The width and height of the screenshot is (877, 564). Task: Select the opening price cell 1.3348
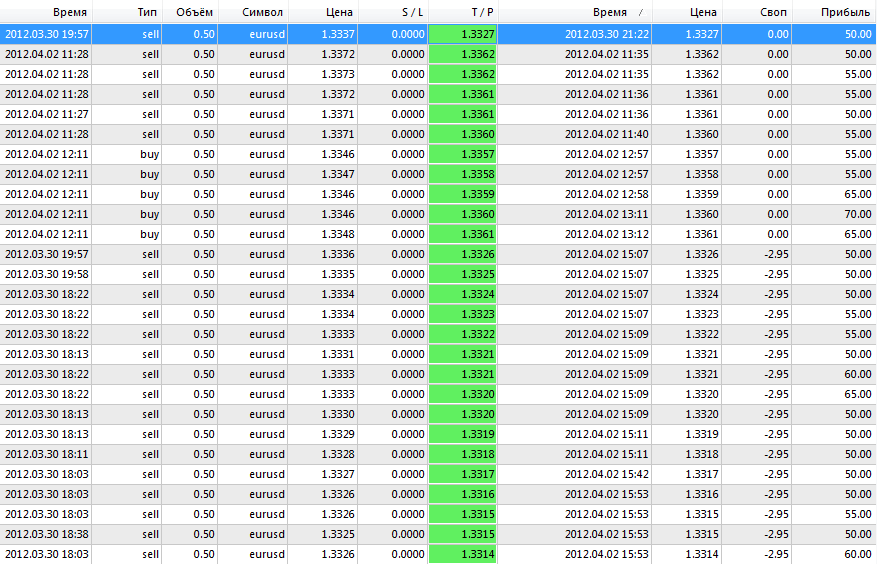tap(323, 234)
